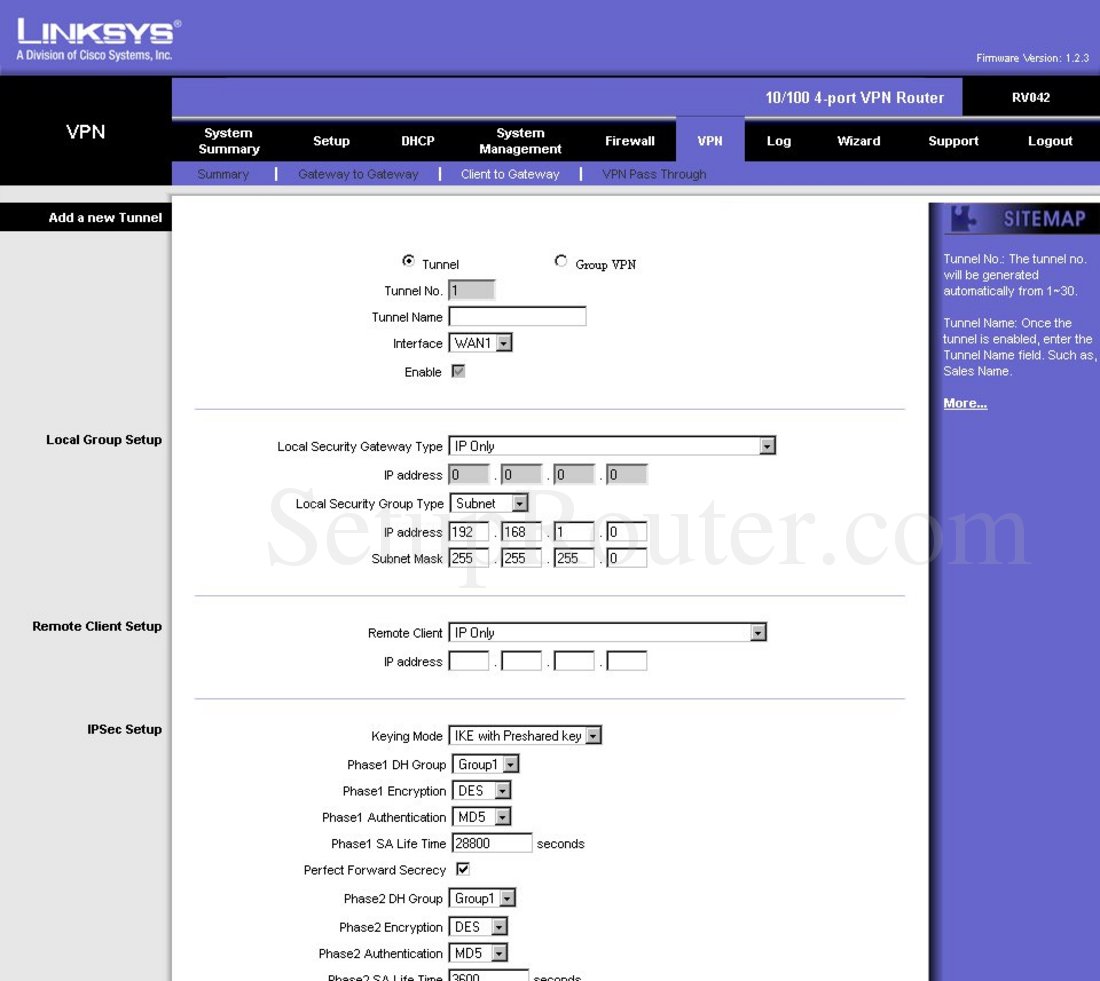This screenshot has height=981, width=1100.
Task: Switch to the DHCP tab
Action: (417, 140)
